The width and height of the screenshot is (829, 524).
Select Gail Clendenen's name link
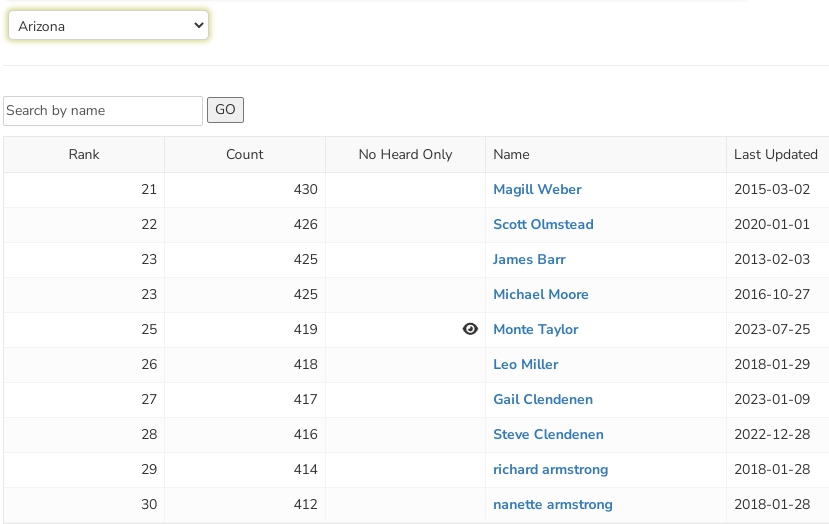(x=543, y=399)
